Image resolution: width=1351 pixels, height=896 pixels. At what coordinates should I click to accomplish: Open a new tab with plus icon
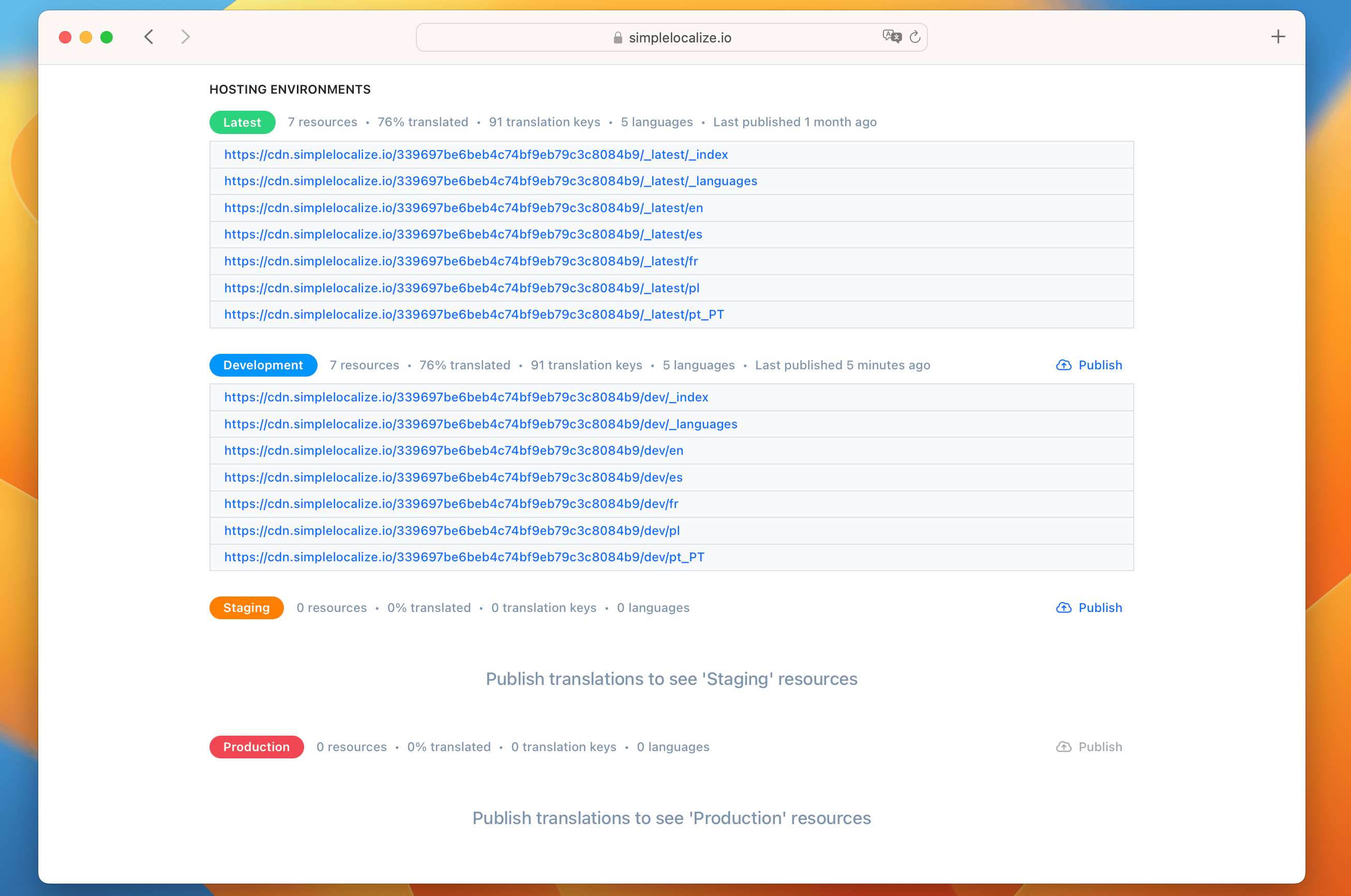[1278, 37]
